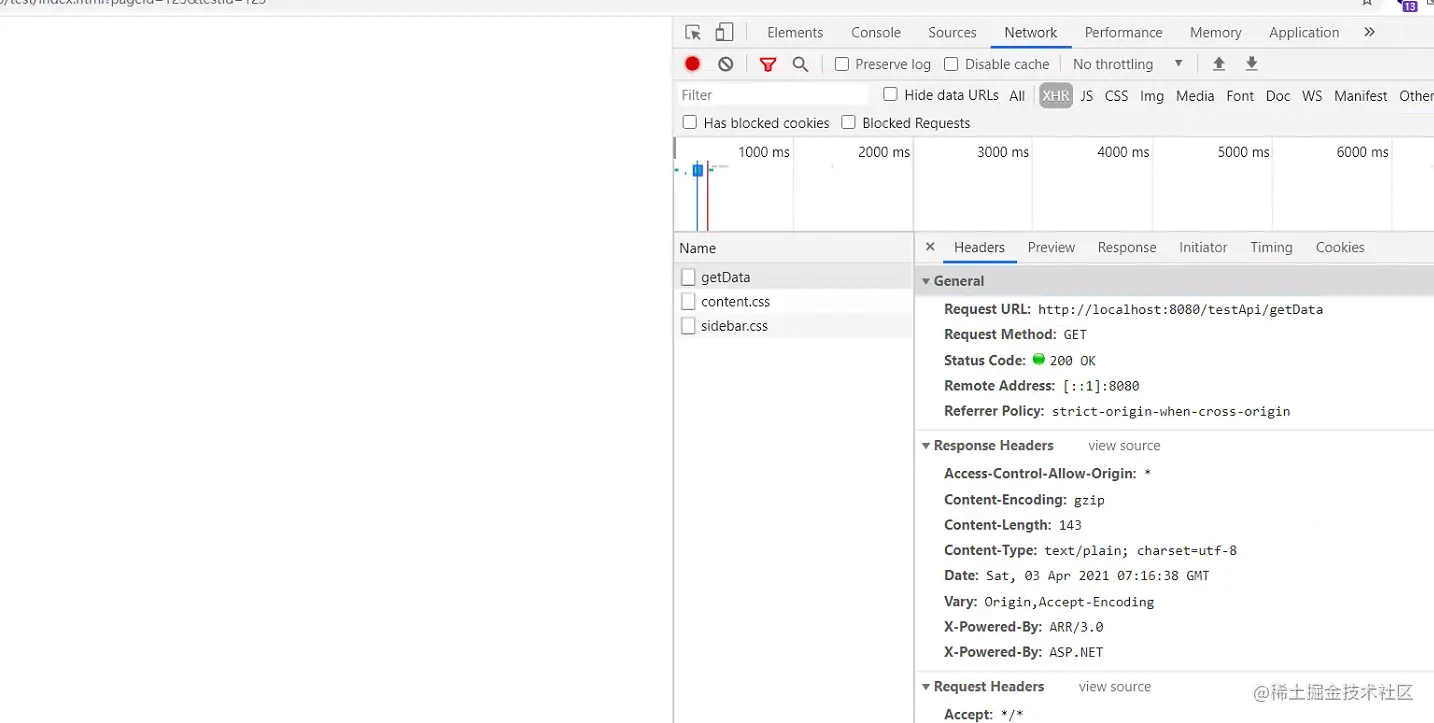Open the Initiator detail tab

[x=1203, y=247]
